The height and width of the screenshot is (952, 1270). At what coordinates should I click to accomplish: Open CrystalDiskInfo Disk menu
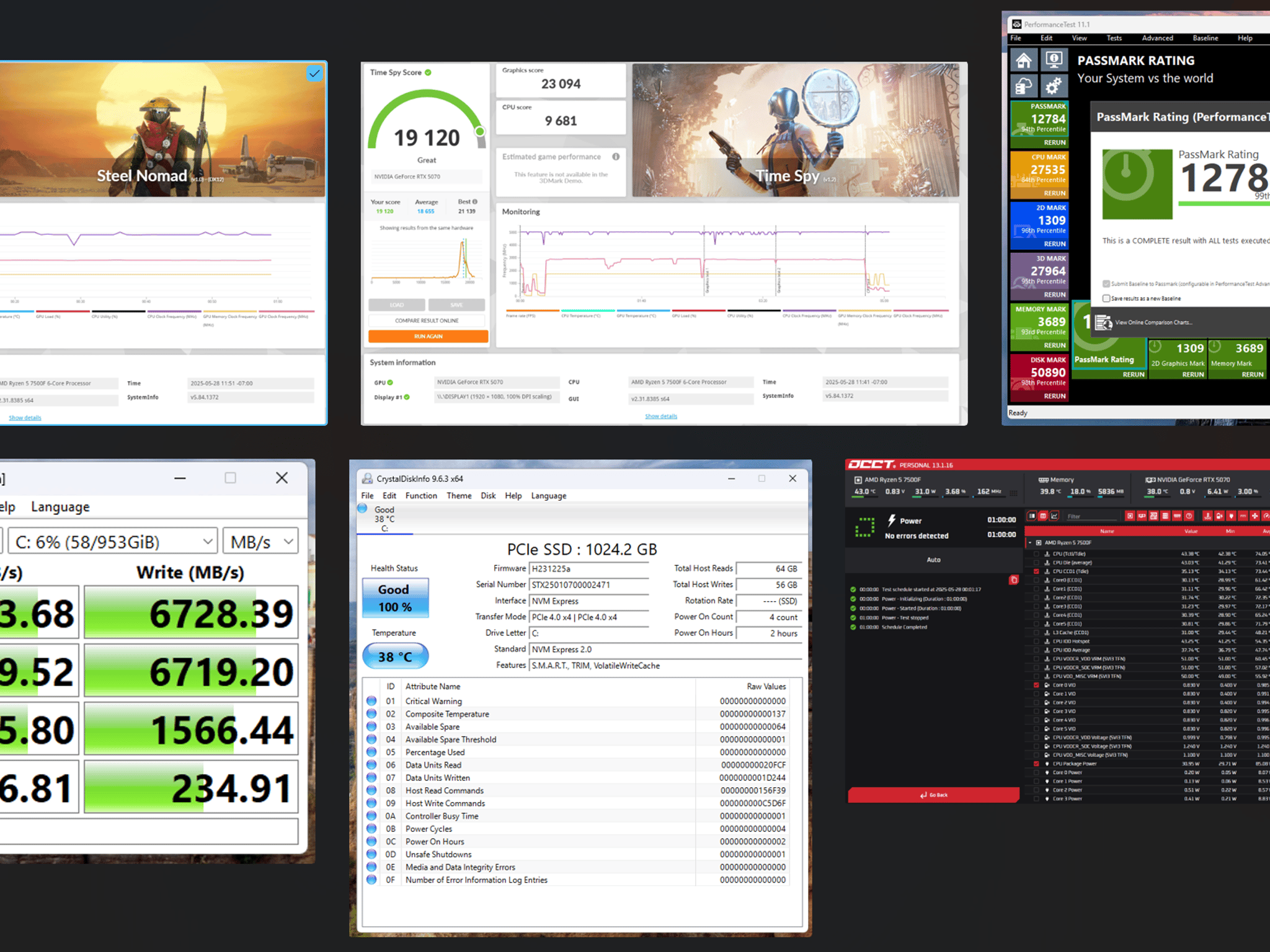(488, 495)
